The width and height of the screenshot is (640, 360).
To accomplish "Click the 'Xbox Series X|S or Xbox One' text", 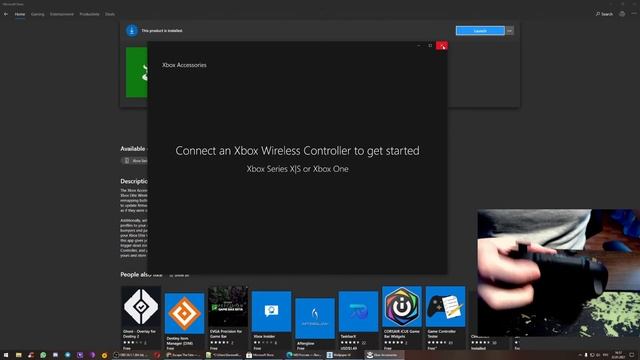I will click(297, 169).
